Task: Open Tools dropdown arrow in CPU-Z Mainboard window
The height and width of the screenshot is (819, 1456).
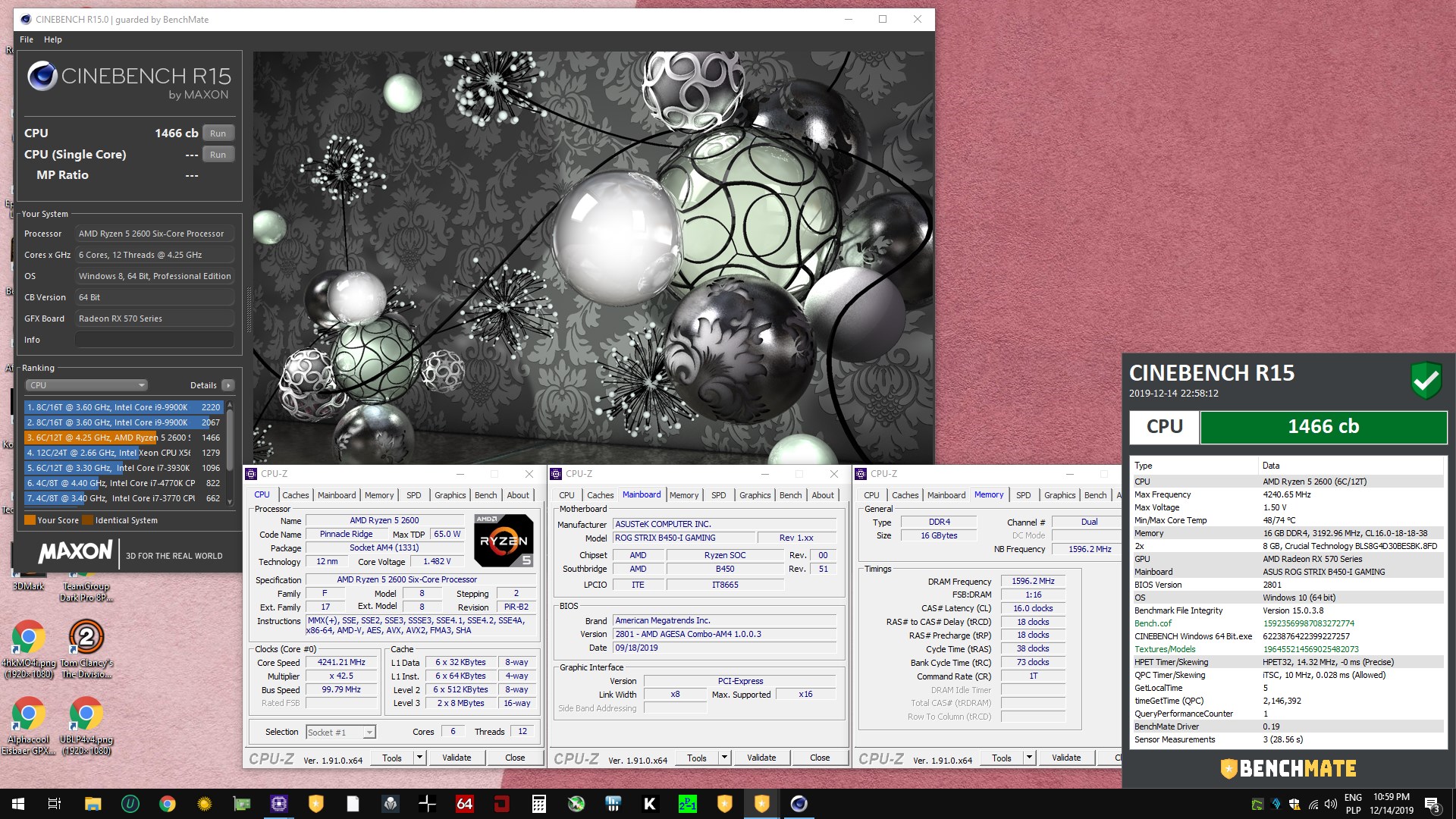Action: (723, 758)
